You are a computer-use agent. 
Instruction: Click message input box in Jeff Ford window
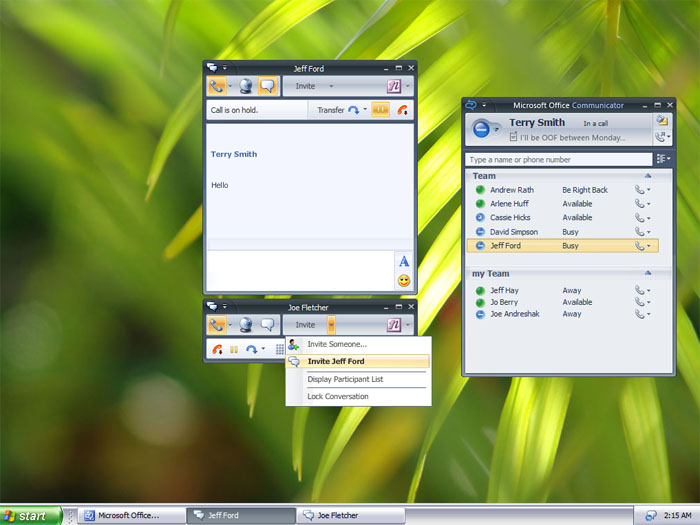coord(300,271)
